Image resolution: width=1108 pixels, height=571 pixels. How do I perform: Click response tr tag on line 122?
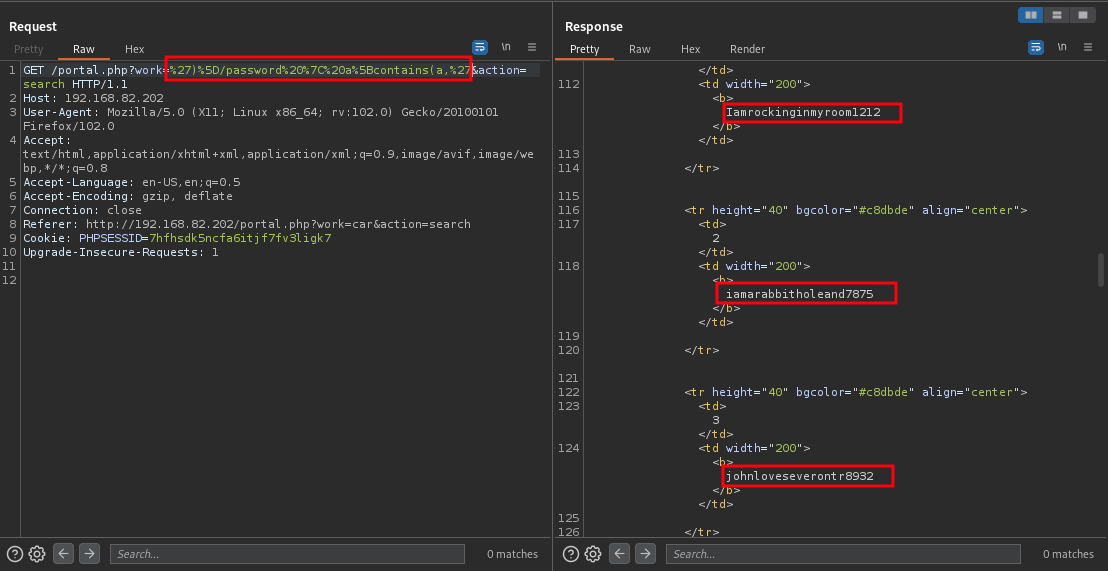[856, 392]
